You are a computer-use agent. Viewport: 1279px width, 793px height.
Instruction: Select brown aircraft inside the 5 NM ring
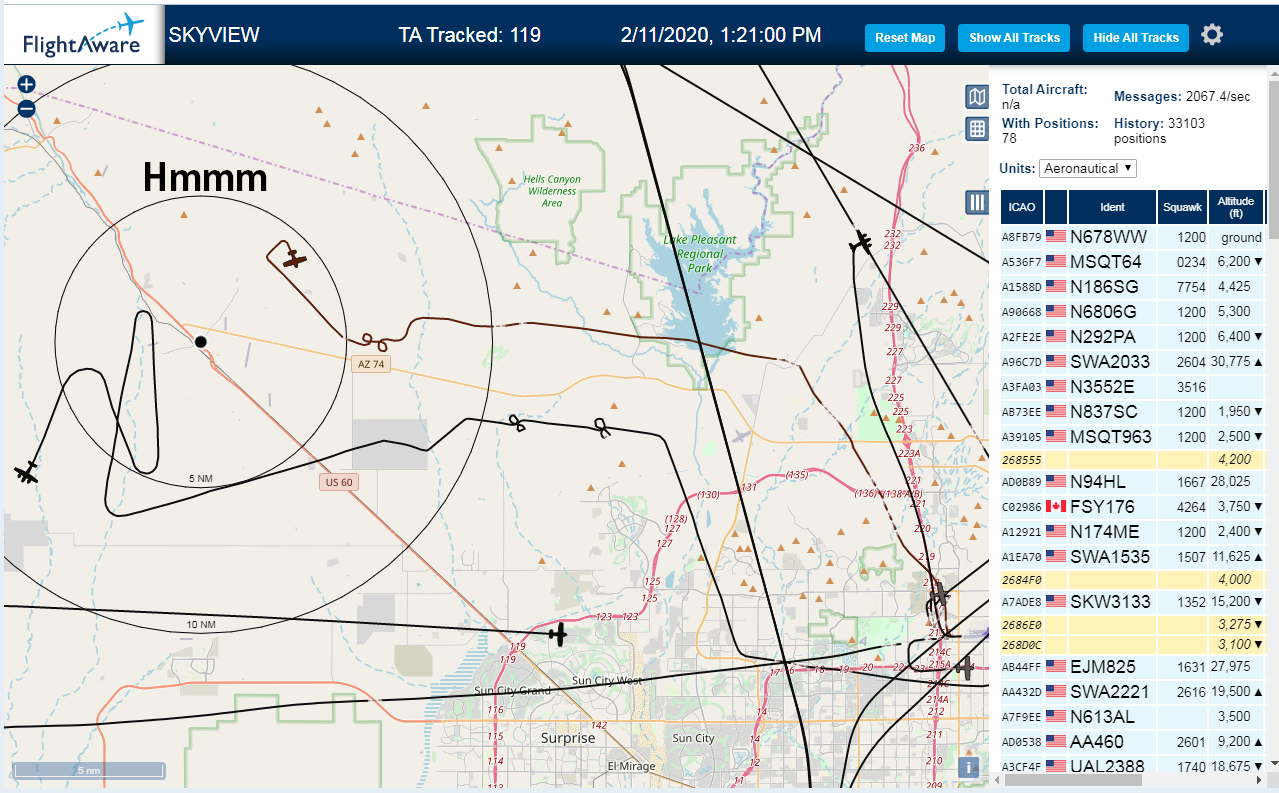(294, 259)
